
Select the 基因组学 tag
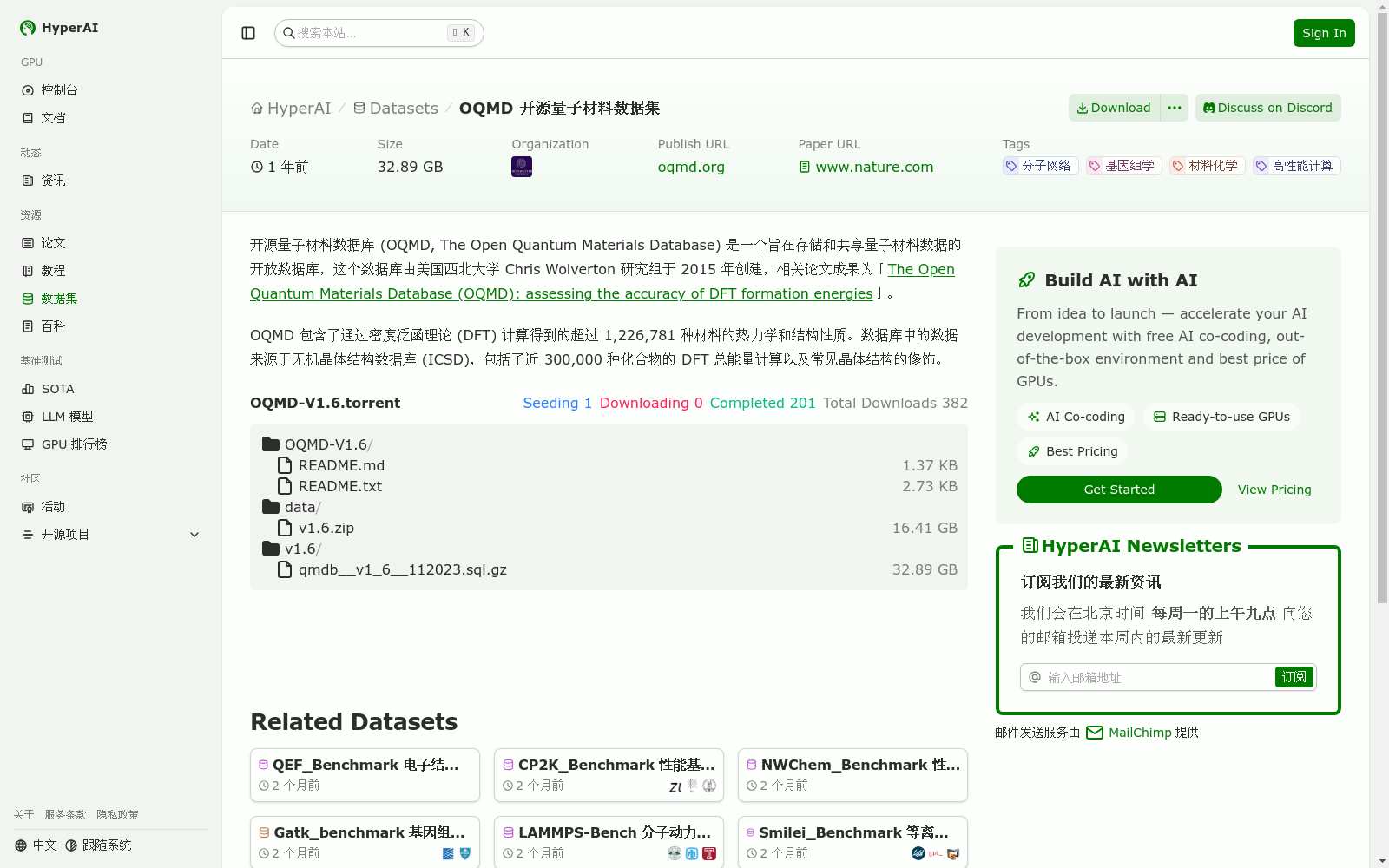pyautogui.click(x=1123, y=166)
